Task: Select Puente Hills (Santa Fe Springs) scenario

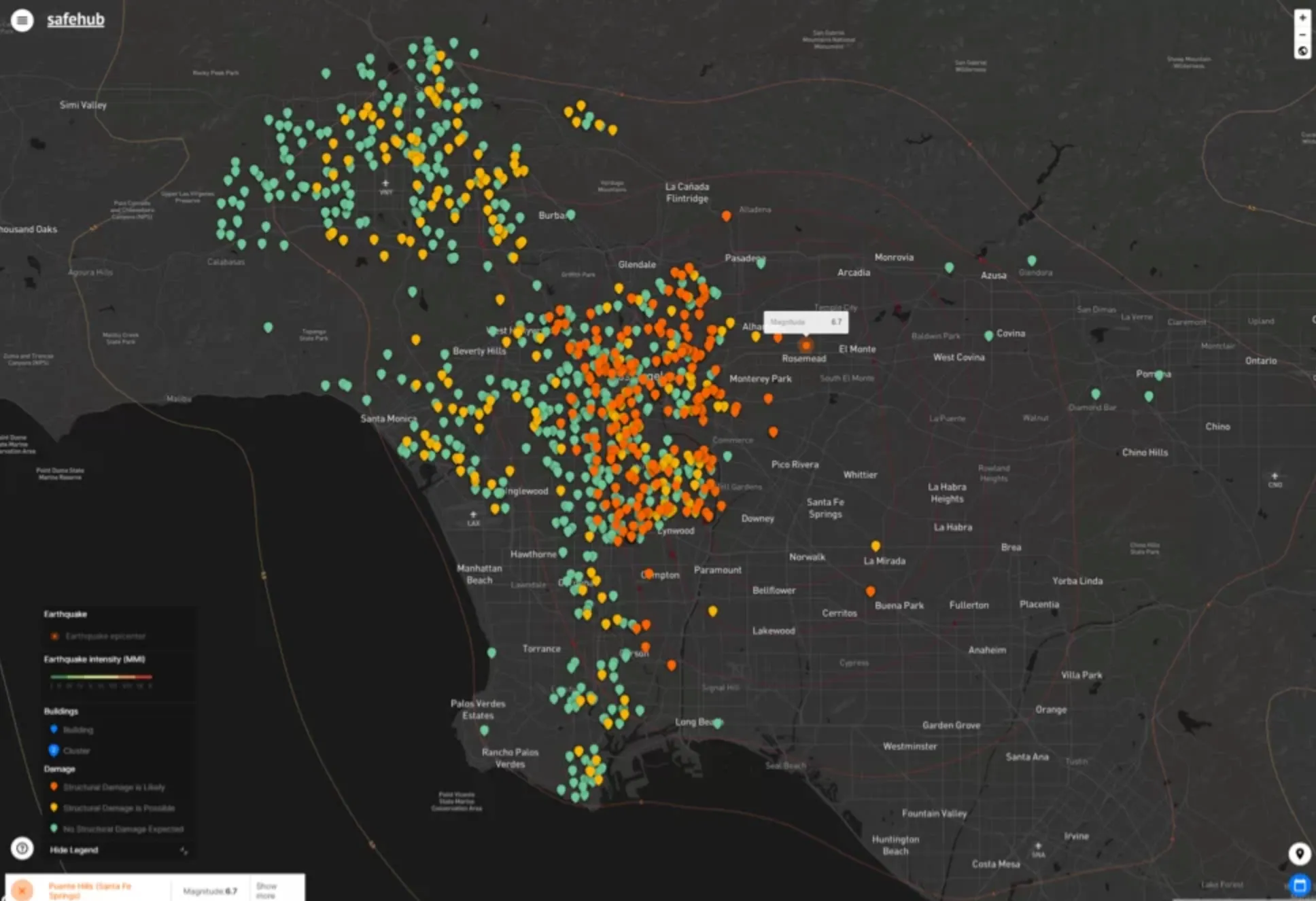Action: click(x=90, y=890)
